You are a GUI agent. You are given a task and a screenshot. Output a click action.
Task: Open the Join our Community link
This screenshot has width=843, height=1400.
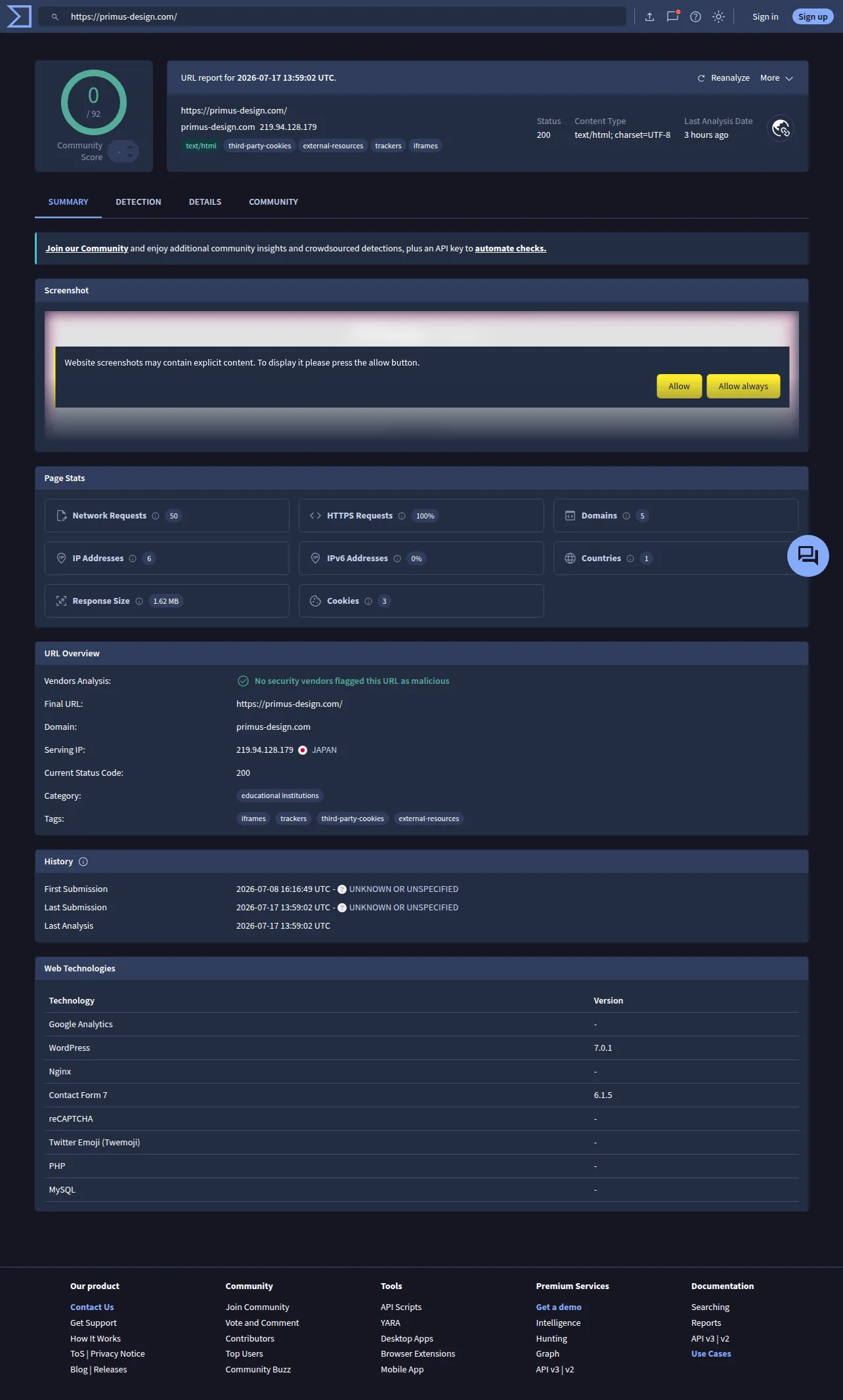[x=87, y=249]
